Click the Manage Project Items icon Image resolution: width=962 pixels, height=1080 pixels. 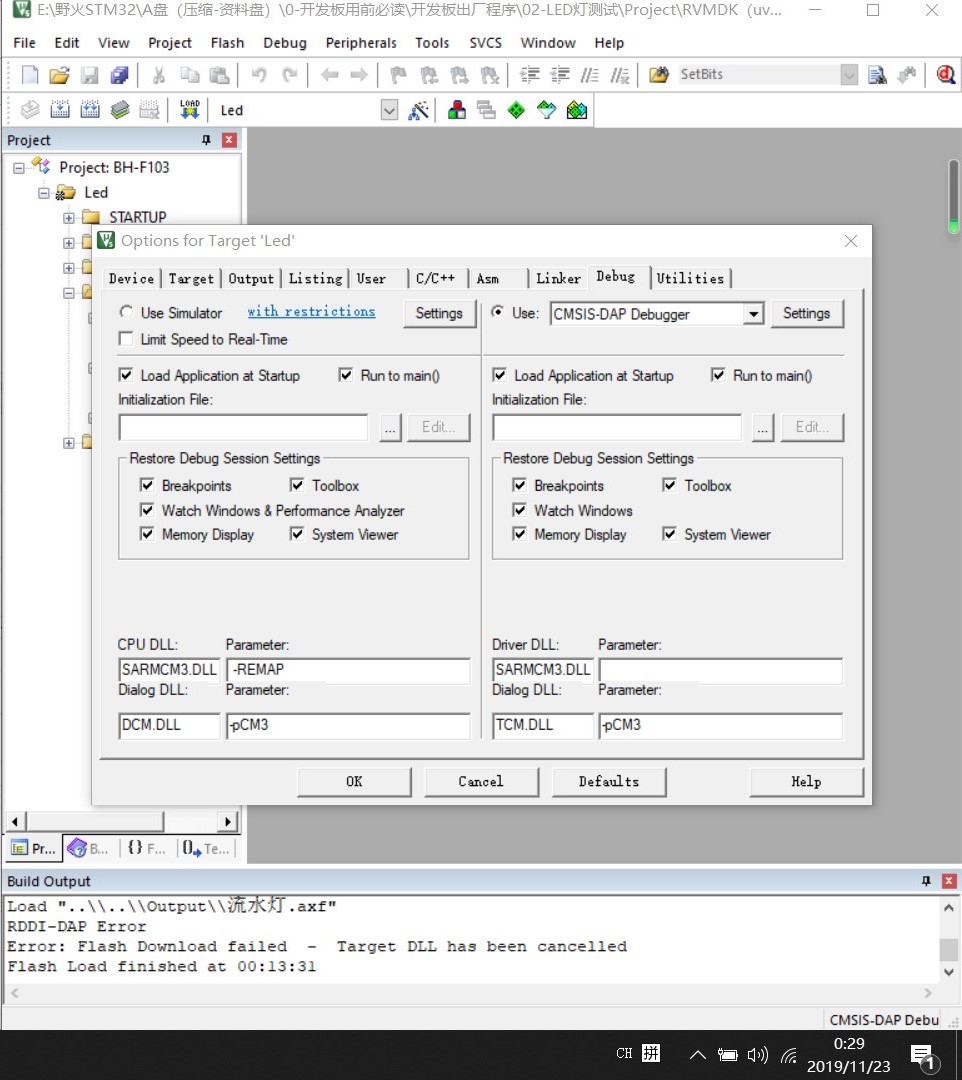pos(457,110)
